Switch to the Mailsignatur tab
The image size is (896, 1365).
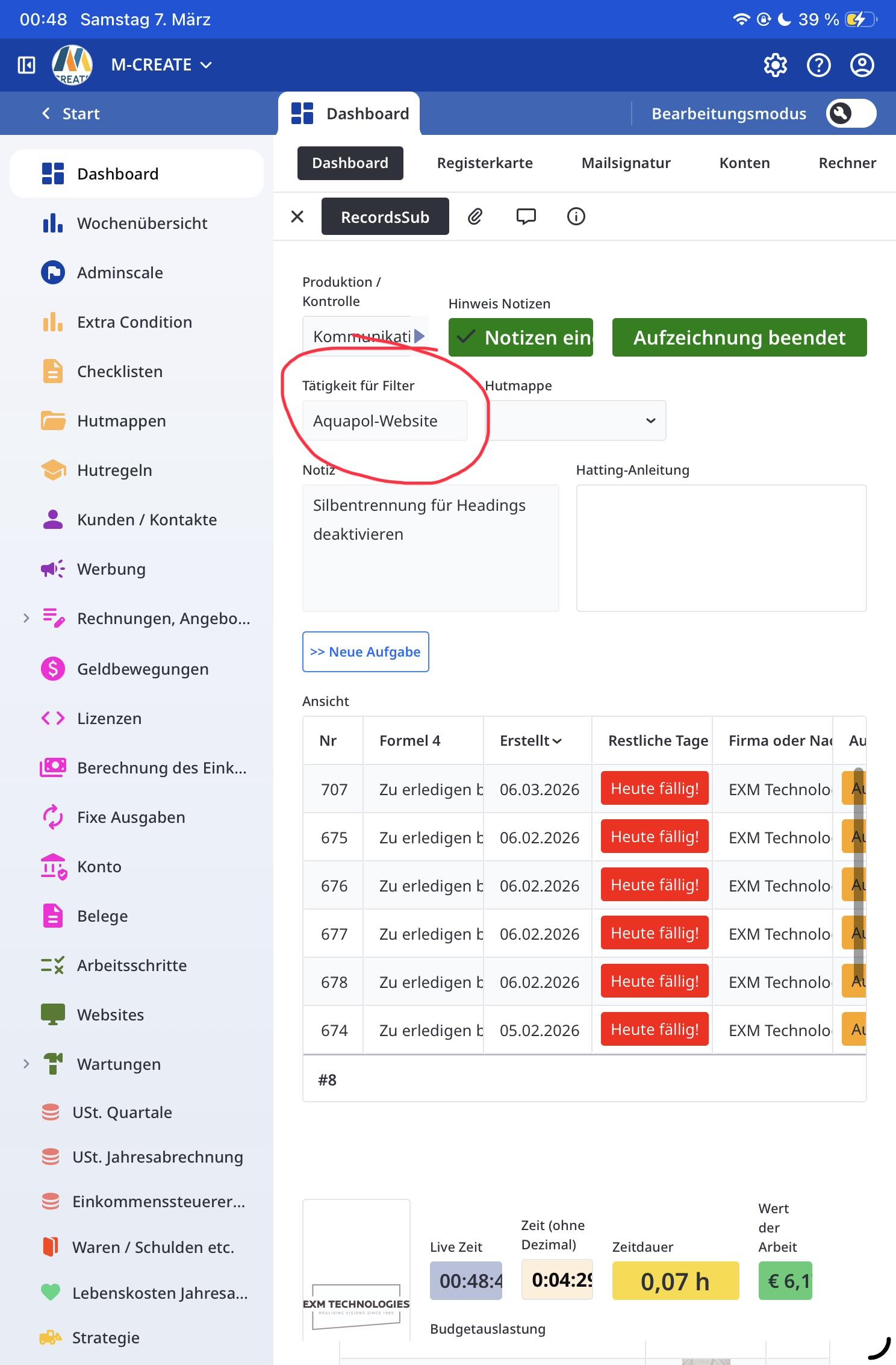point(626,163)
